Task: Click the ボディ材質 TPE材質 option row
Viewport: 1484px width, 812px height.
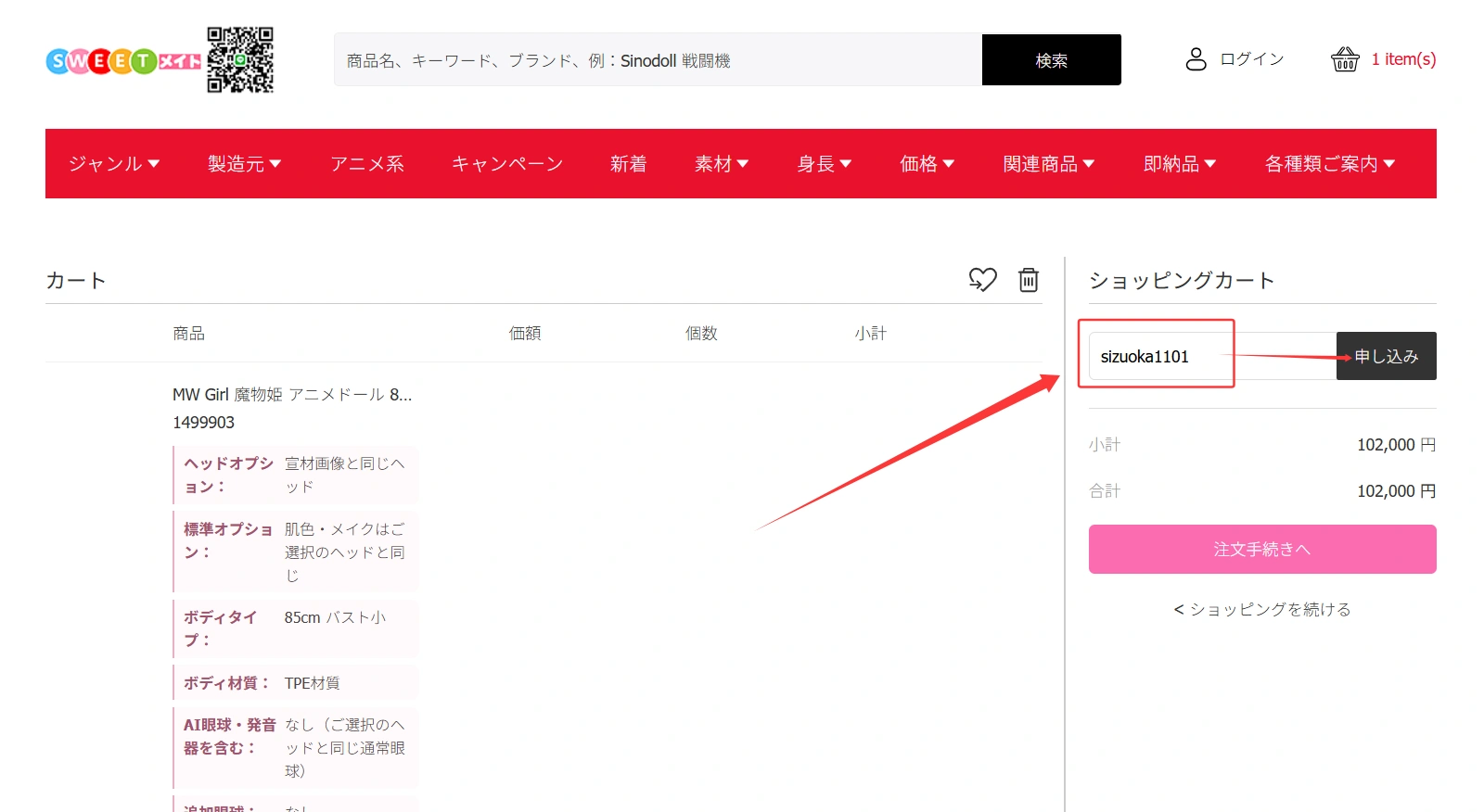Action: pos(295,683)
